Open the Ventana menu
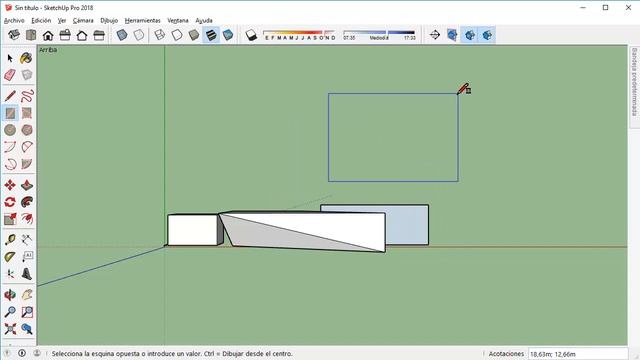The height and width of the screenshot is (360, 640). (x=178, y=20)
